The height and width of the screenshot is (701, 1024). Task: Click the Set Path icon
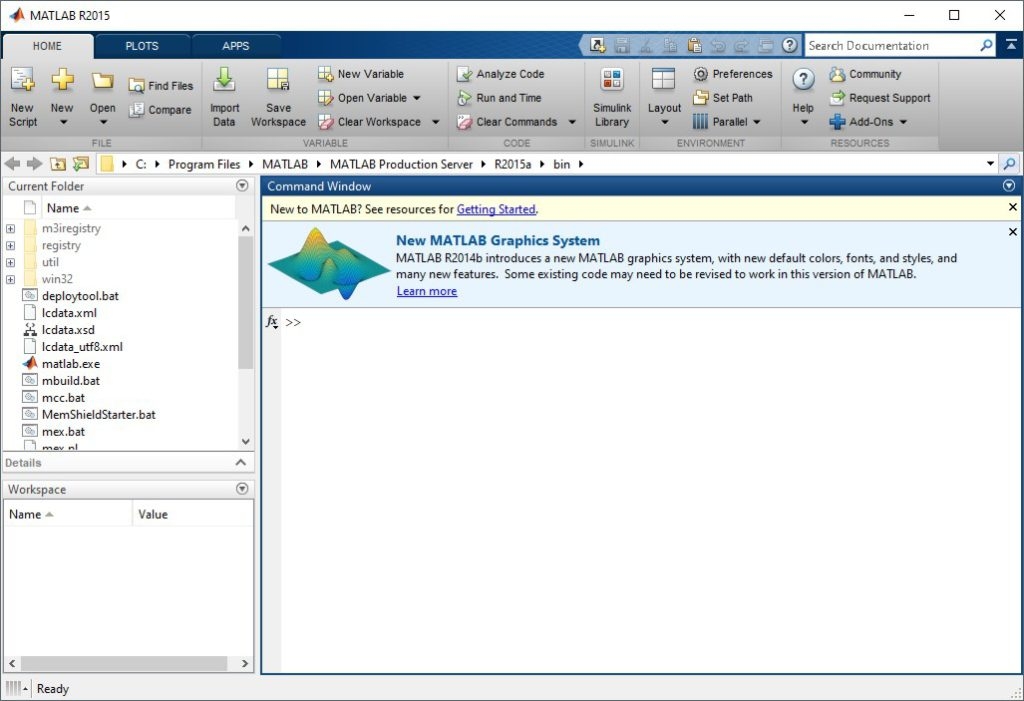(700, 98)
